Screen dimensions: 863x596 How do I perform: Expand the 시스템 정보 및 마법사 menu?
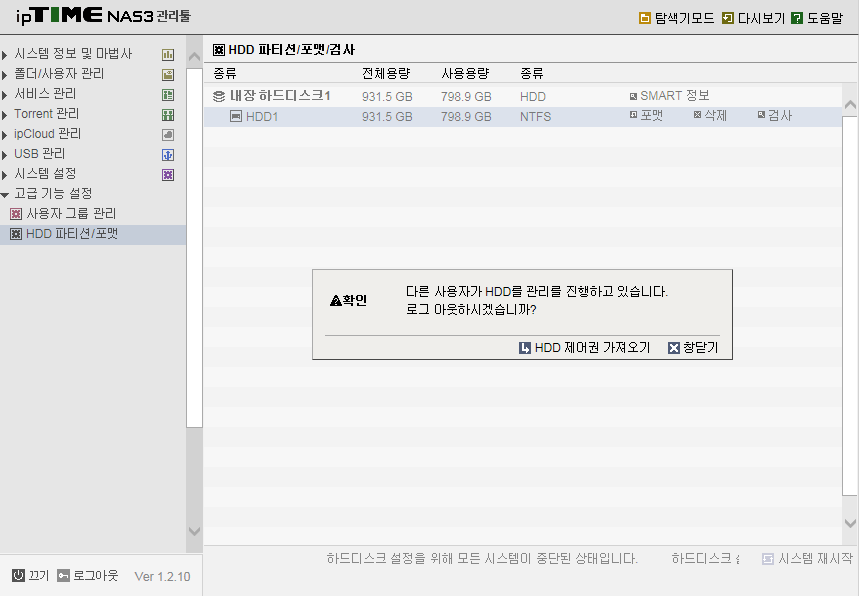pos(4,54)
